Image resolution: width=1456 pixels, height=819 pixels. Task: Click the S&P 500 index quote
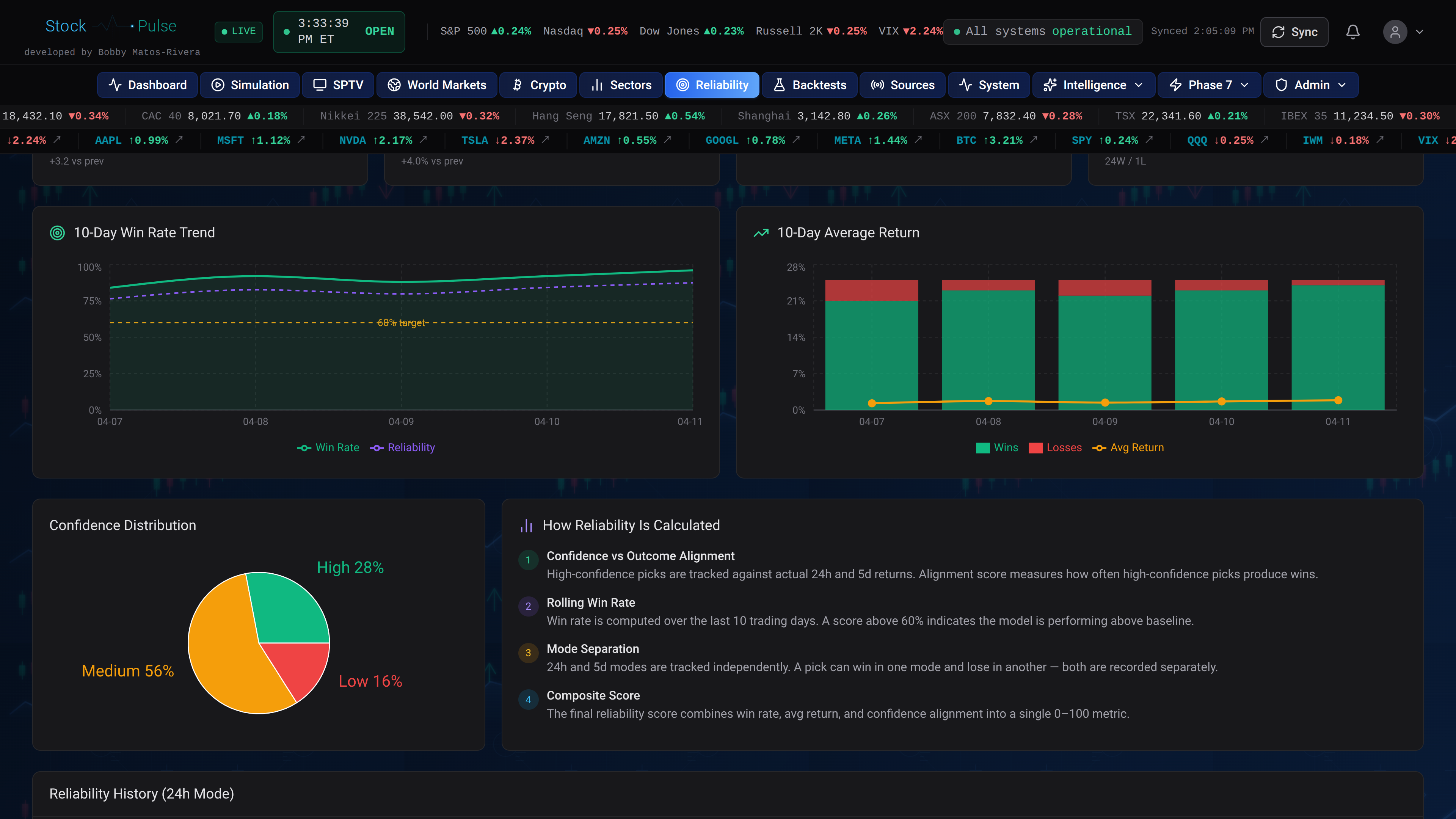tap(485, 31)
